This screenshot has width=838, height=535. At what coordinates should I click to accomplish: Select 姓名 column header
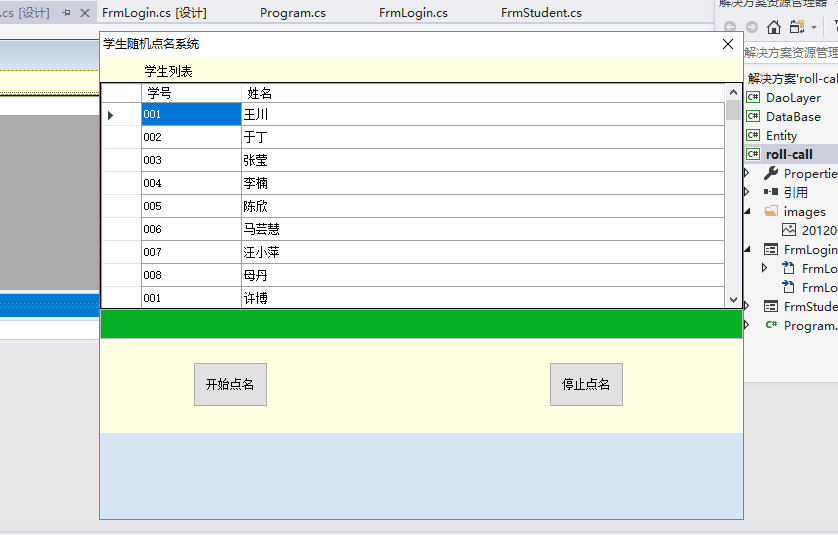(x=483, y=93)
